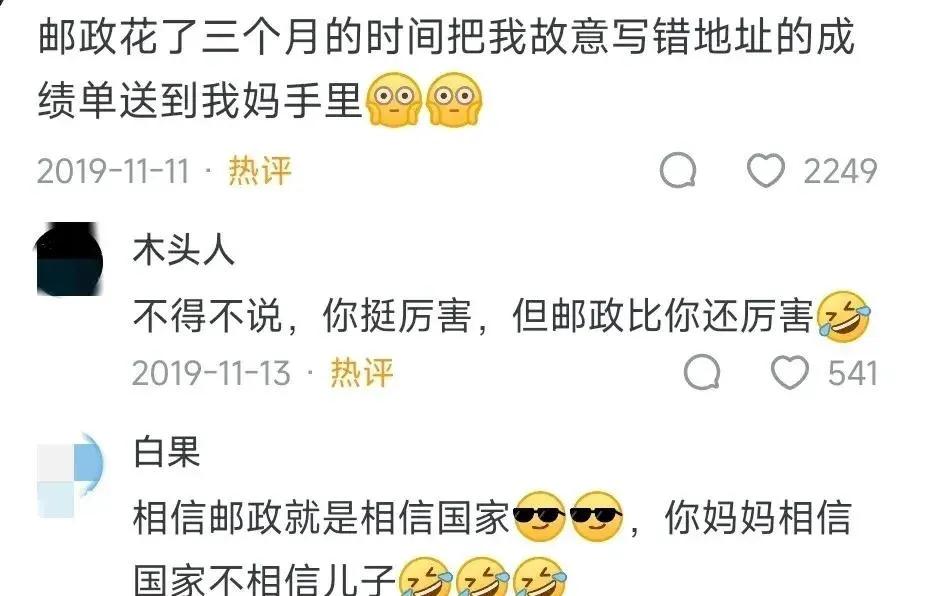945x596 pixels.
Task: Open 木头人's profile avatar
Action: click(x=70, y=259)
